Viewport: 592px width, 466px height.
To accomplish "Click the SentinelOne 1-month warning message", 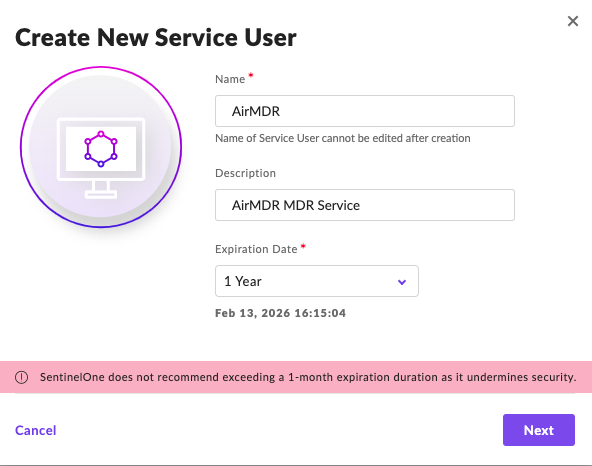I will coord(308,377).
